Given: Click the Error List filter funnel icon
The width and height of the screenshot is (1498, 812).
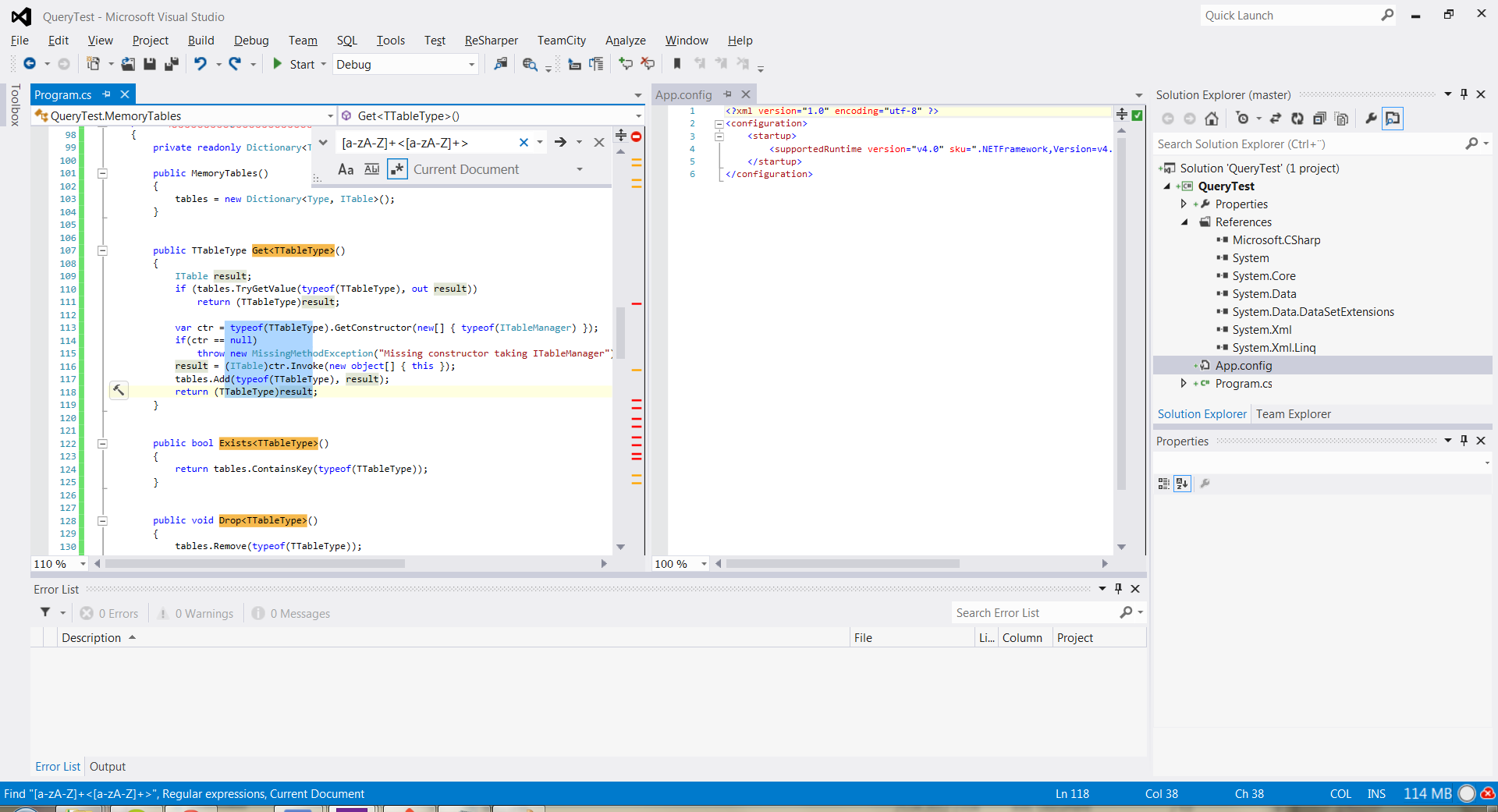Looking at the screenshot, I should coord(45,613).
